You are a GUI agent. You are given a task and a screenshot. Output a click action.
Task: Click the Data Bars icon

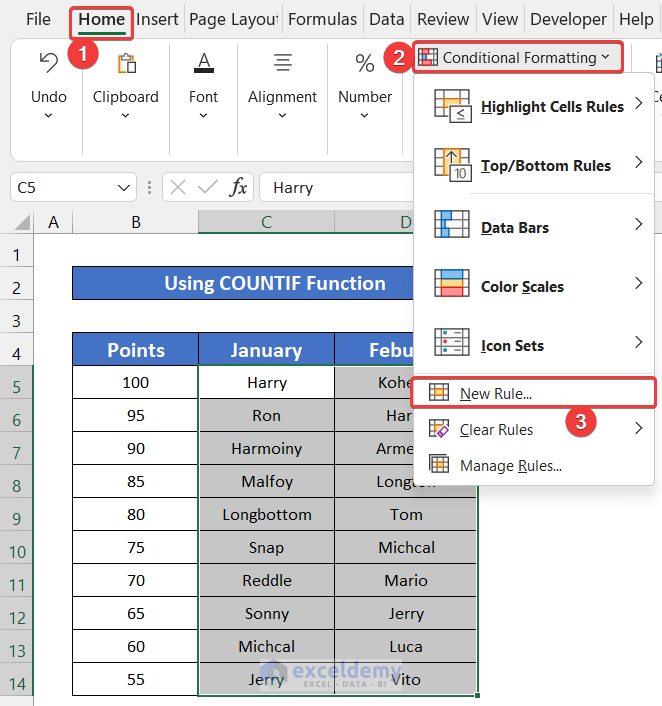[x=452, y=224]
